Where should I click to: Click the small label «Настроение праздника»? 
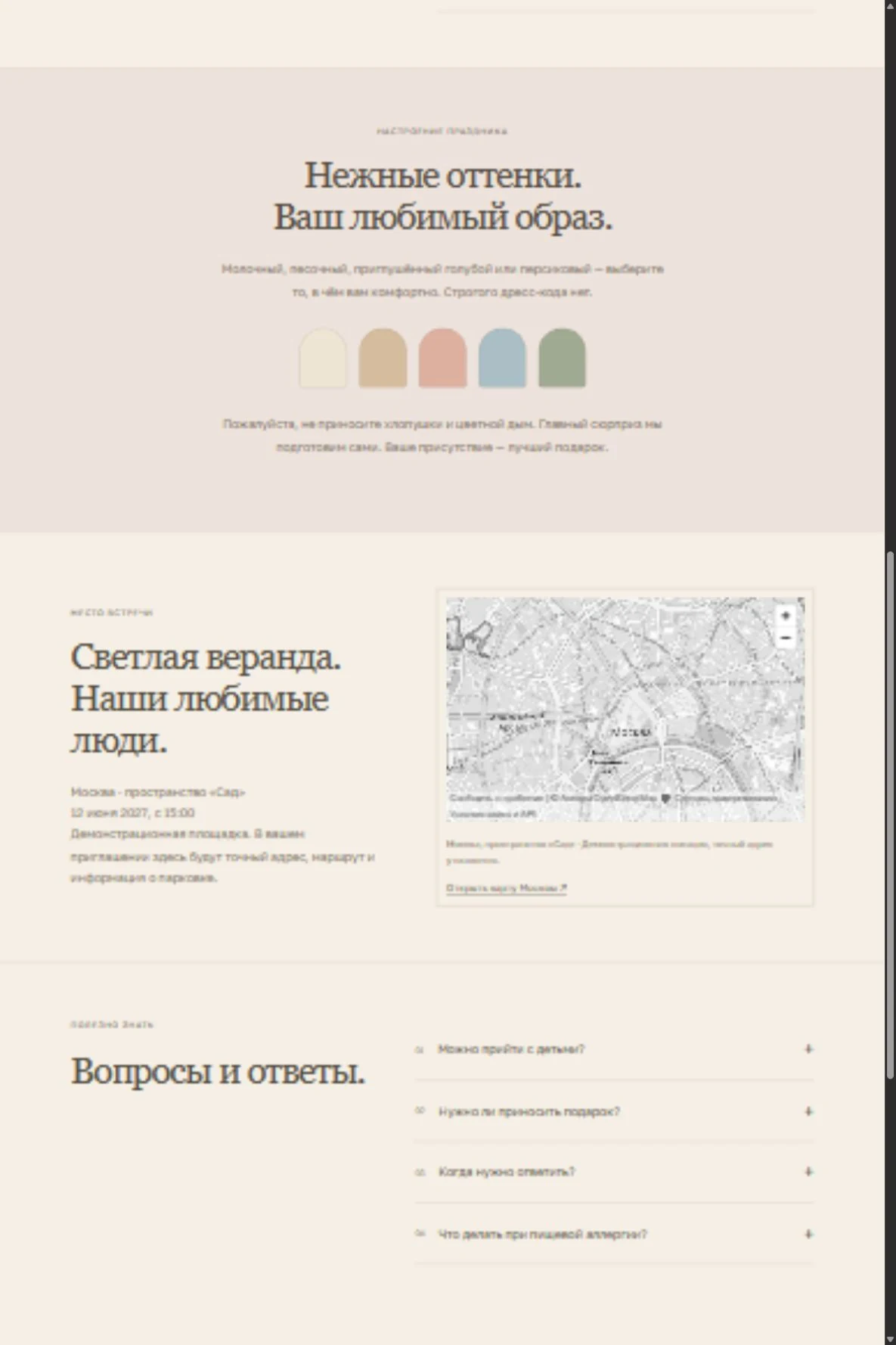[x=442, y=131]
